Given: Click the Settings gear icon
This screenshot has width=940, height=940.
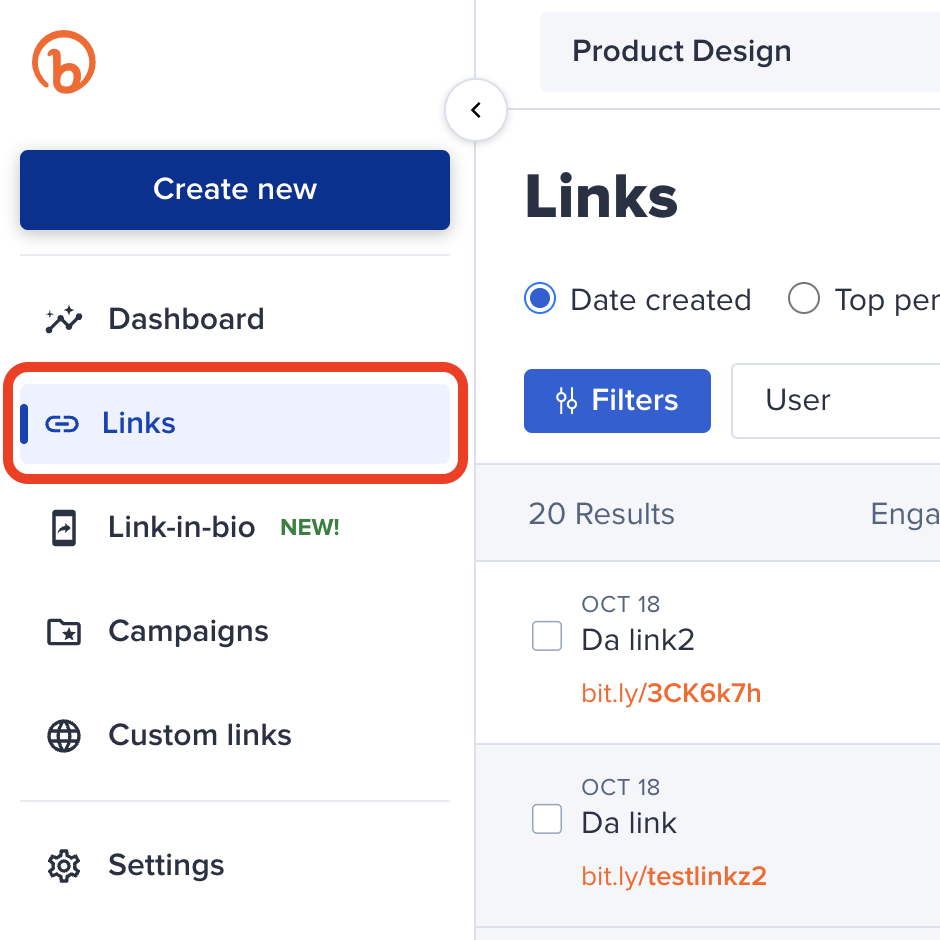Looking at the screenshot, I should click(64, 865).
